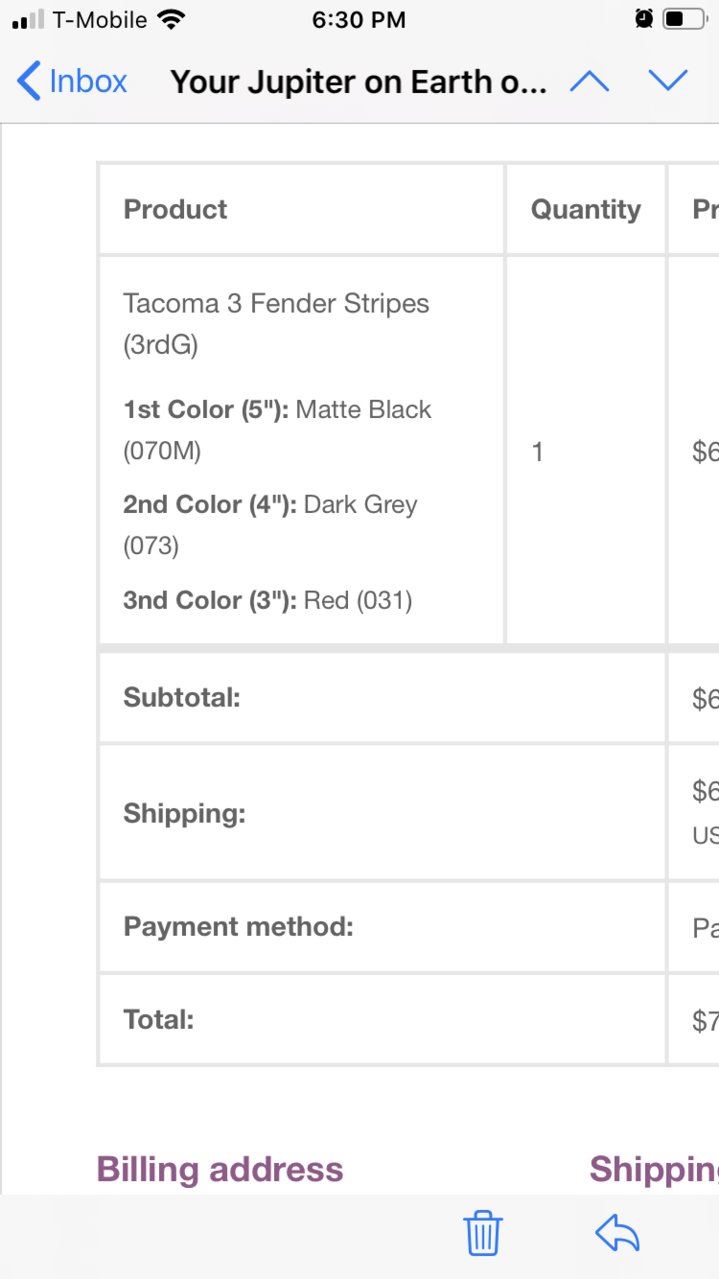Open previous message with up chevron
The image size is (719, 1279).
pyautogui.click(x=589, y=81)
